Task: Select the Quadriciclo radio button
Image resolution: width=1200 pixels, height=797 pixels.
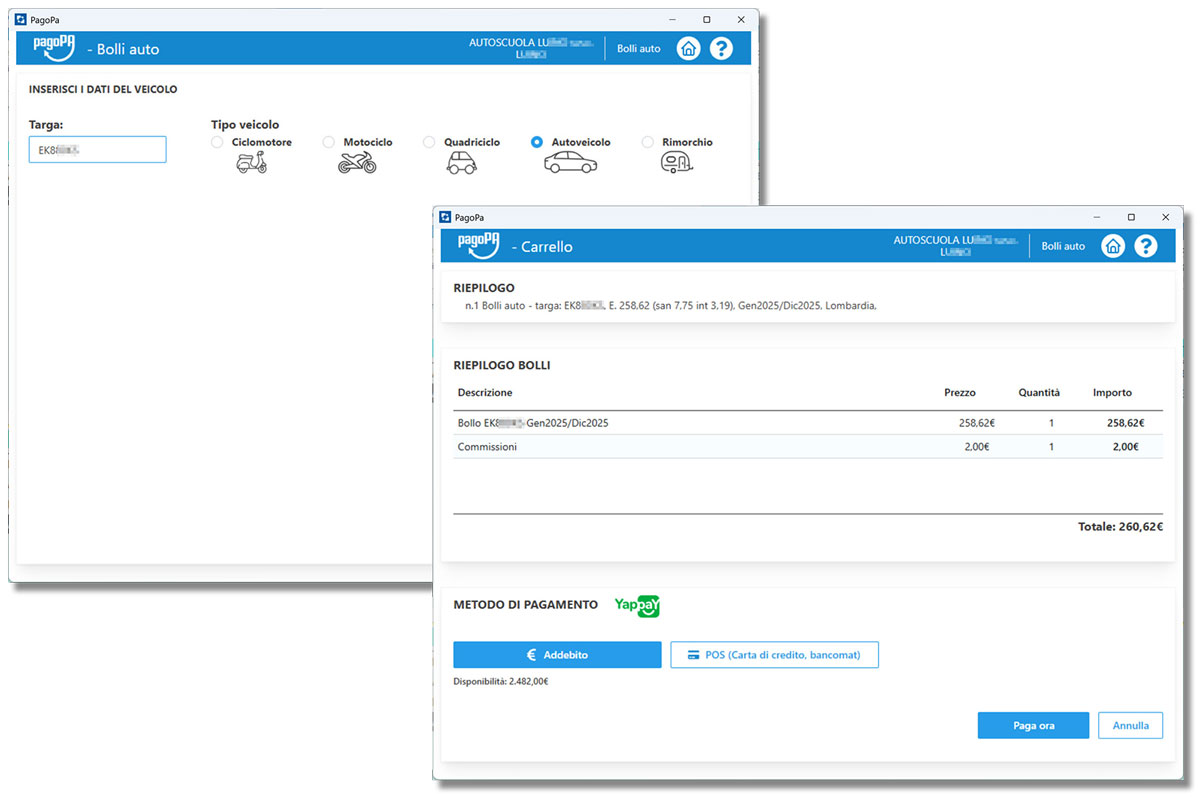Action: click(429, 143)
